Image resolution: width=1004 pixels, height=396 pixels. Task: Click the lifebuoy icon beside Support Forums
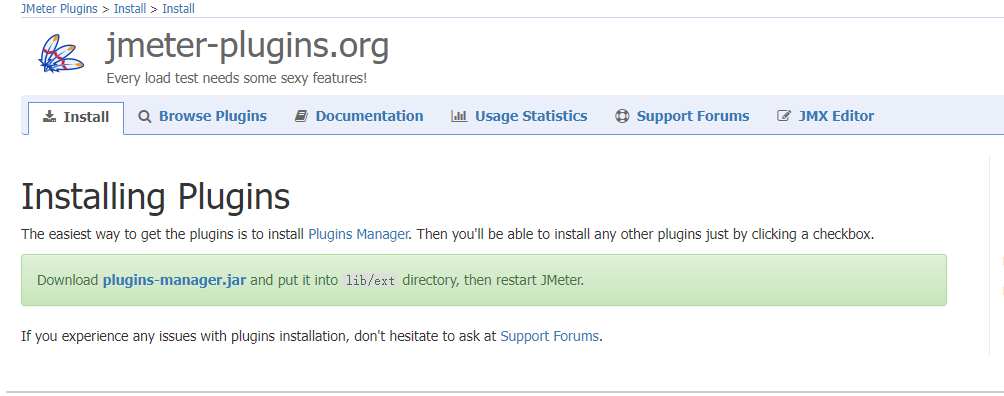622,116
